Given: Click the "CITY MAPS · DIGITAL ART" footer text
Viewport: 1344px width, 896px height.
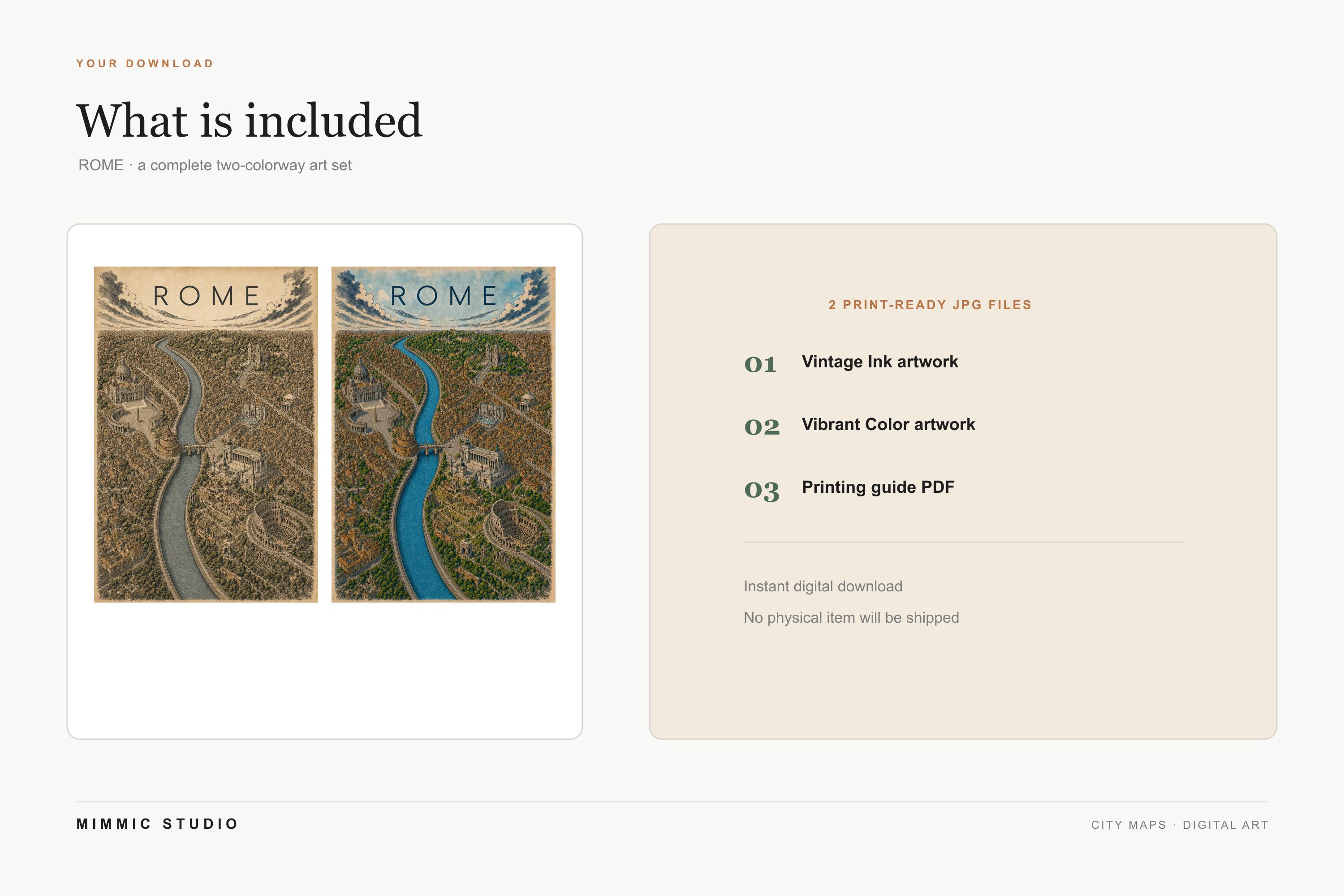Looking at the screenshot, I should click(x=1180, y=825).
